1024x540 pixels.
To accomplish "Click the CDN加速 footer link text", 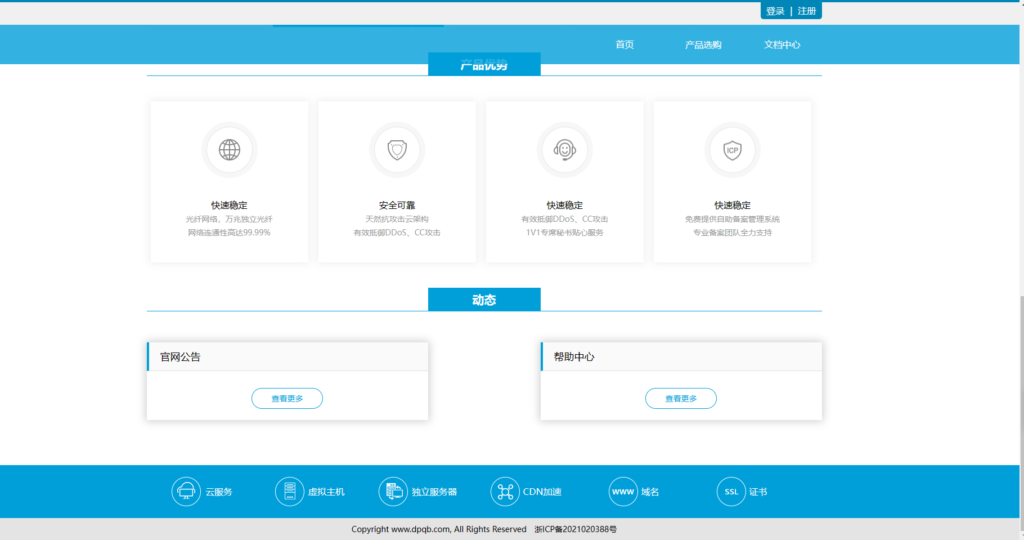I will coord(542,492).
